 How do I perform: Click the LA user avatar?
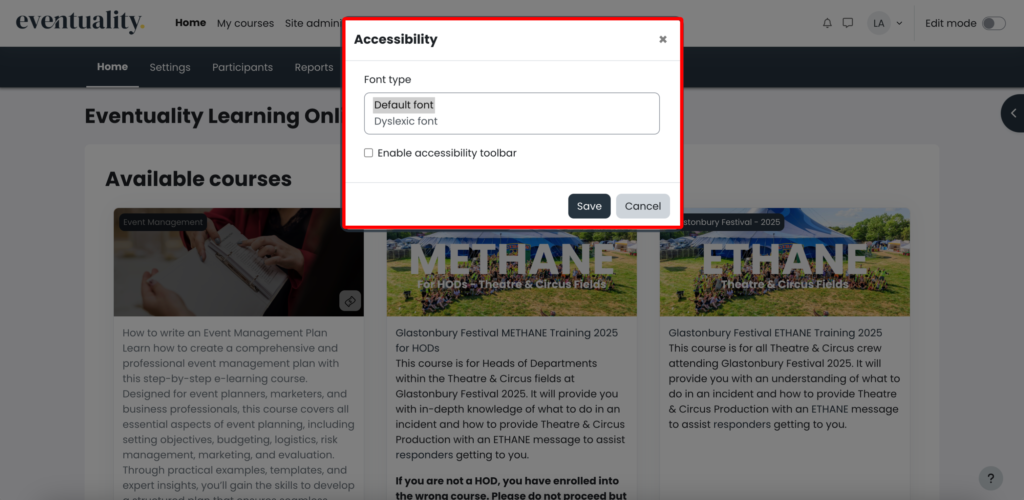coord(878,23)
